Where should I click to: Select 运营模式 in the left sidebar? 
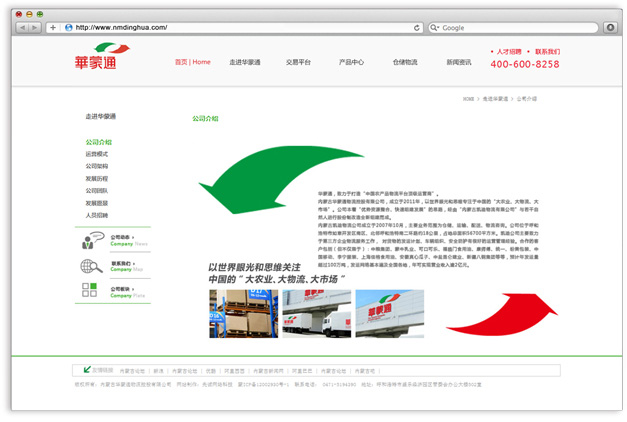coord(97,155)
